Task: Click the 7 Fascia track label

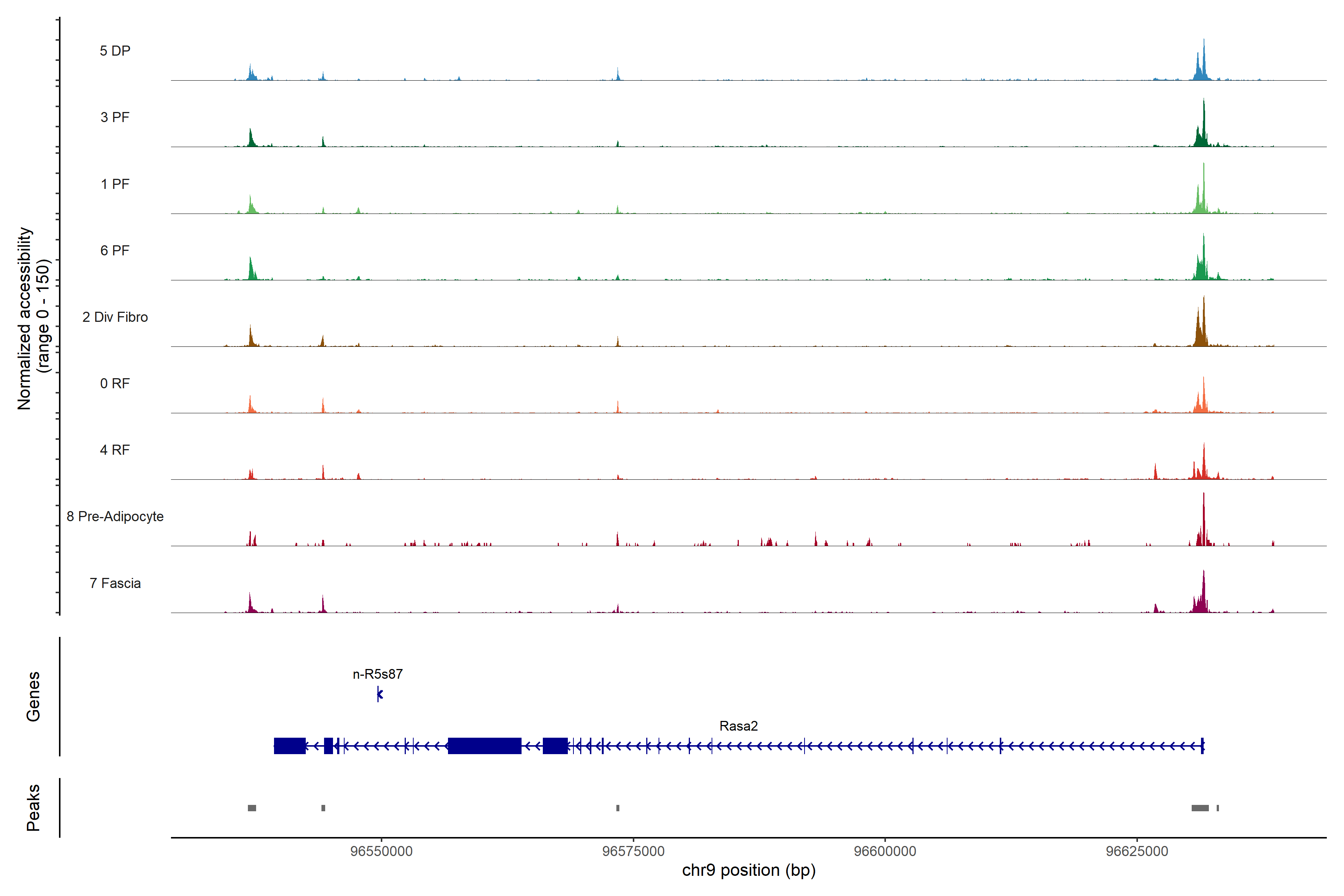Action: (115, 583)
